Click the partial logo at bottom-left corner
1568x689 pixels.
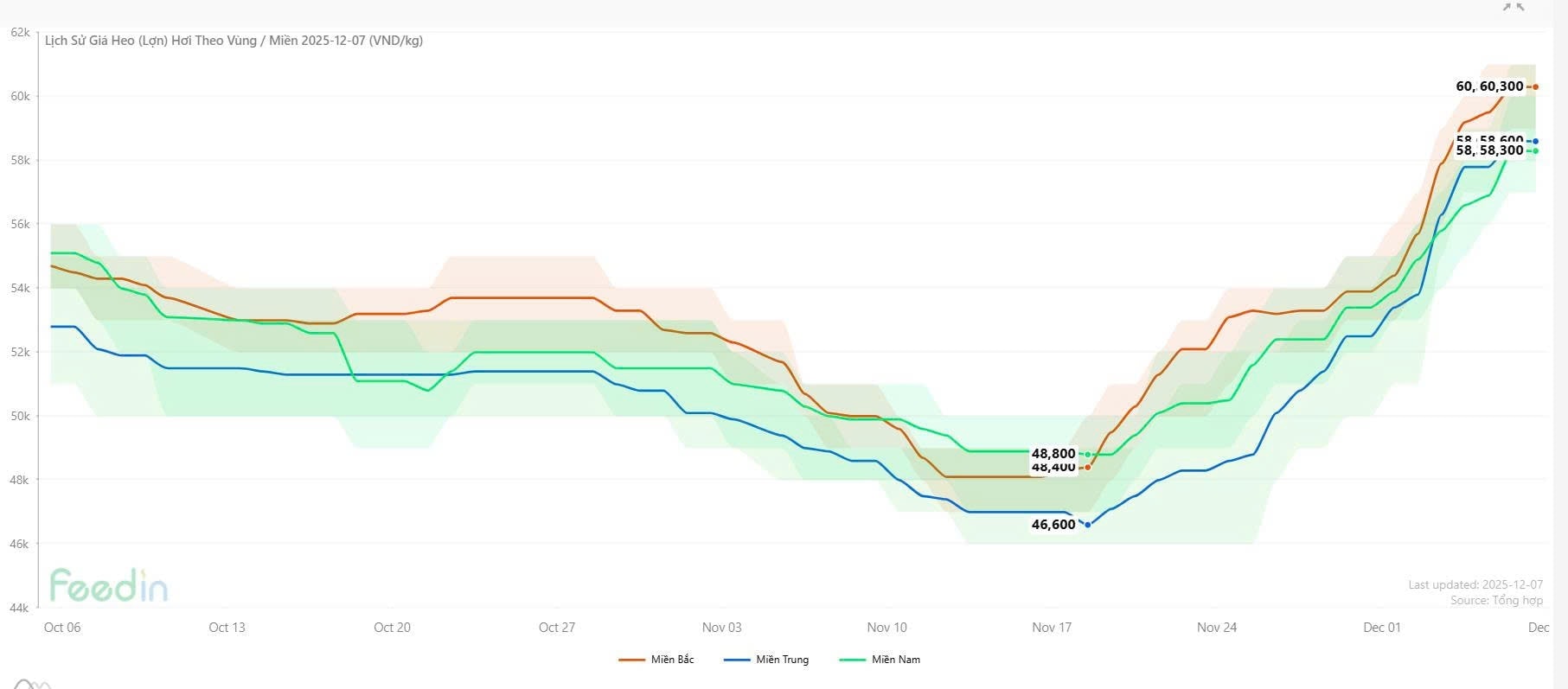tap(30, 684)
